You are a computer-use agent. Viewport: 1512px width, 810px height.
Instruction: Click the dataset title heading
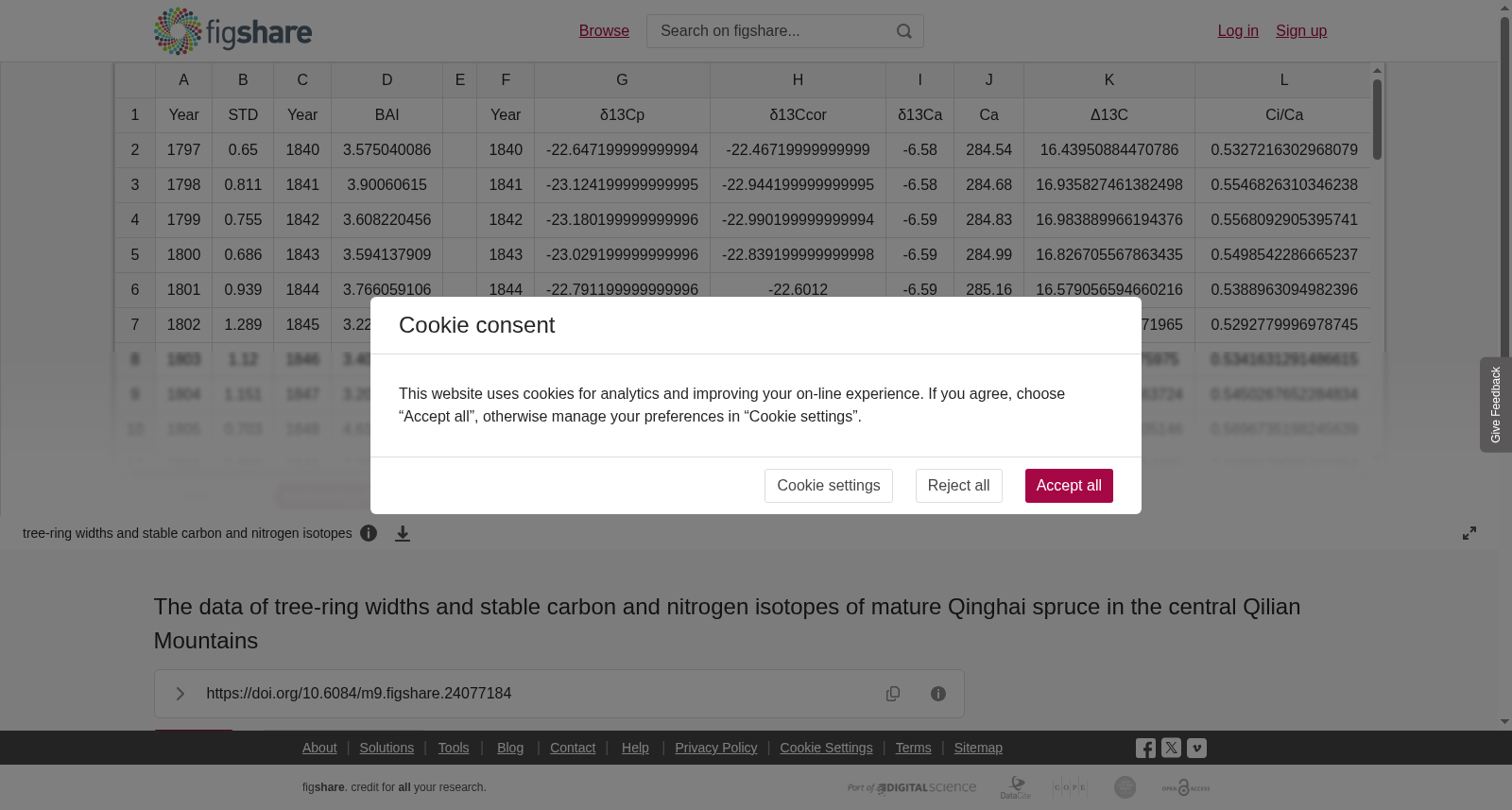tap(727, 624)
